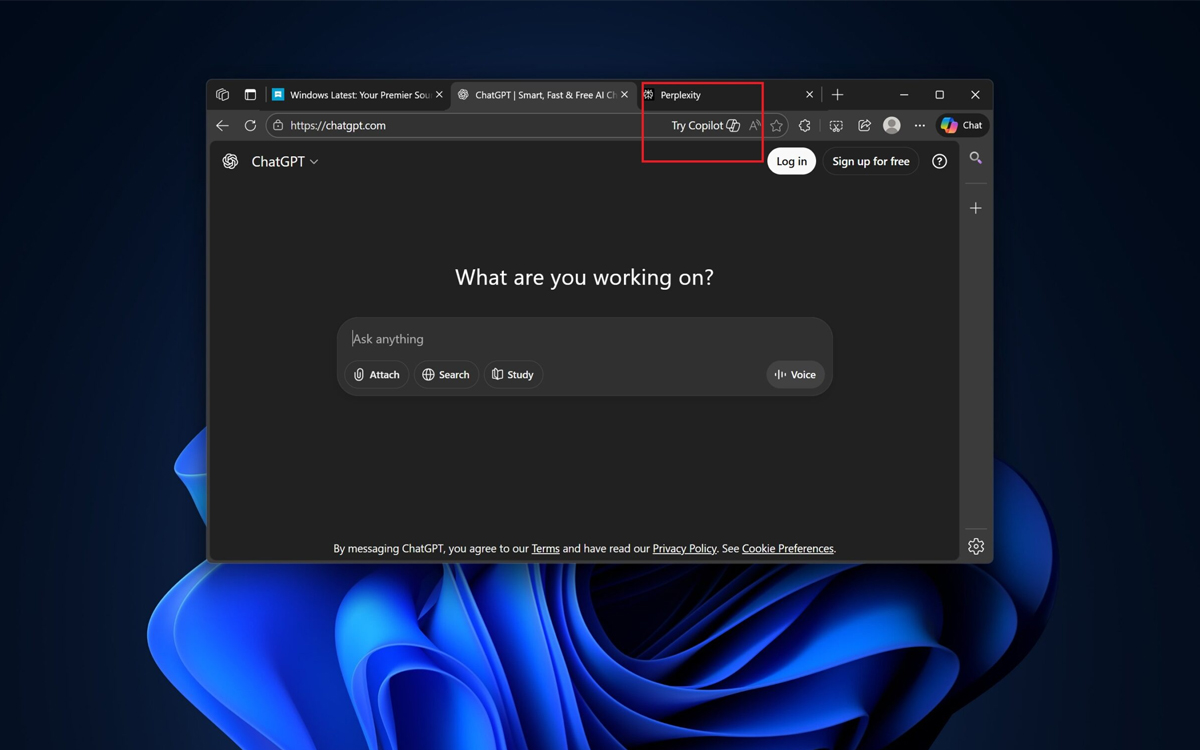
Task: Start Voice mode in the prompt box
Action: (795, 374)
